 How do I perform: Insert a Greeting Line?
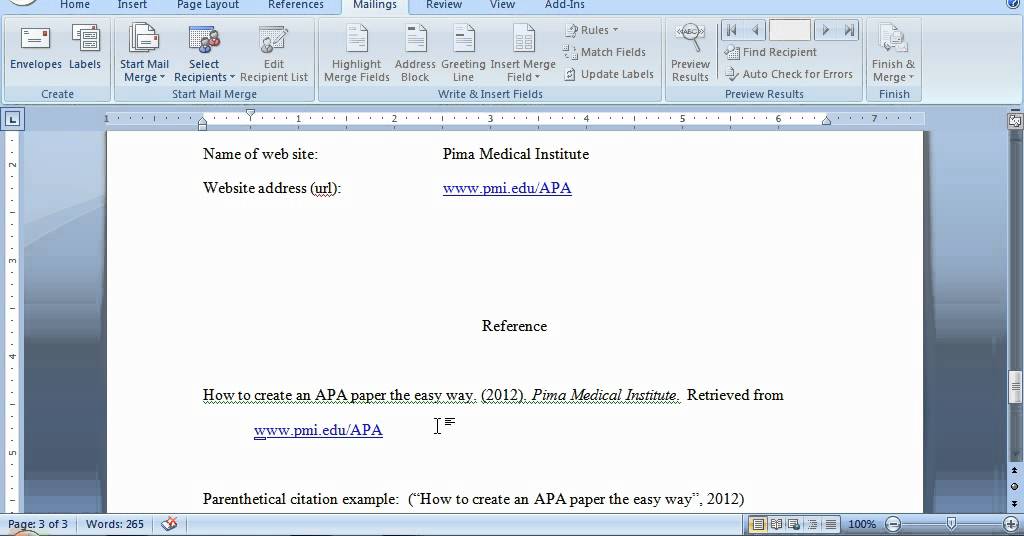(463, 53)
